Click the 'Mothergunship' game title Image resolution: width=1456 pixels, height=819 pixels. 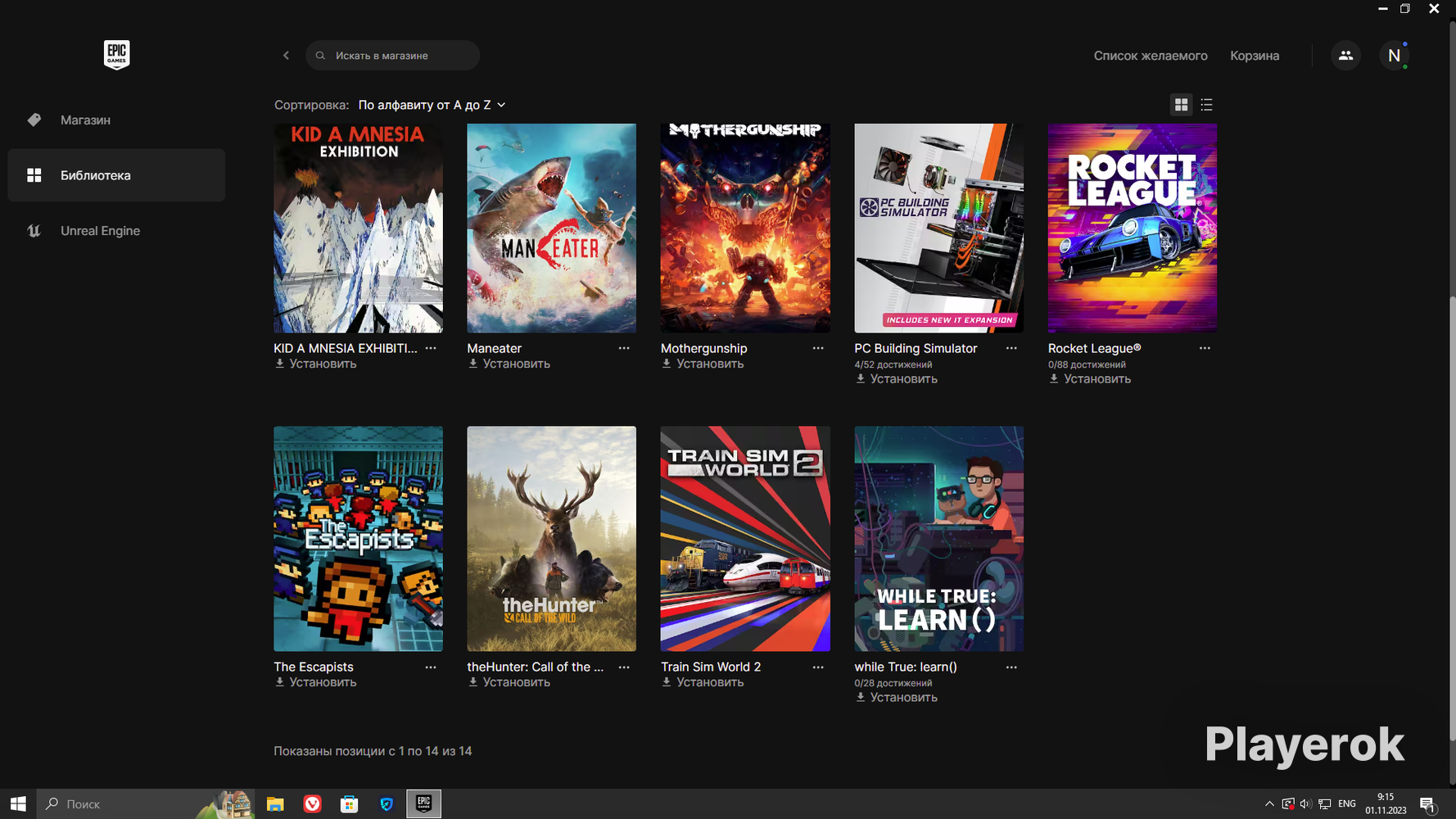pyautogui.click(x=704, y=348)
